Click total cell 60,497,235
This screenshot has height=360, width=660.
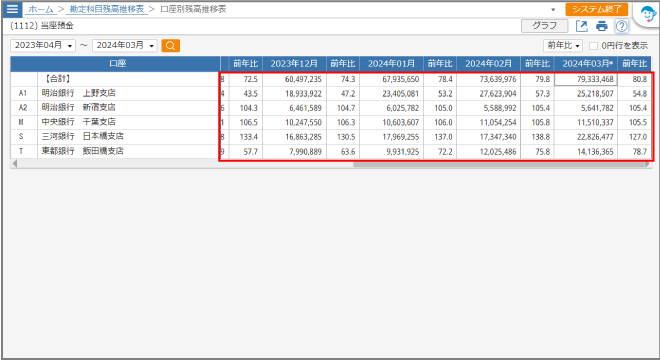pyautogui.click(x=294, y=79)
